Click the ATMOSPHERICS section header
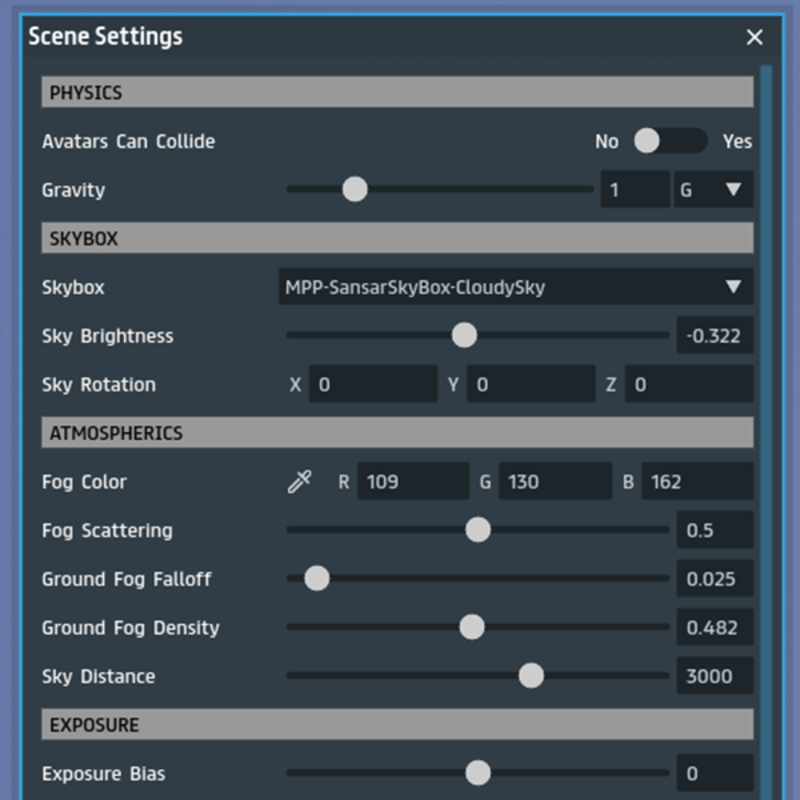This screenshot has width=800, height=800. coord(397,433)
